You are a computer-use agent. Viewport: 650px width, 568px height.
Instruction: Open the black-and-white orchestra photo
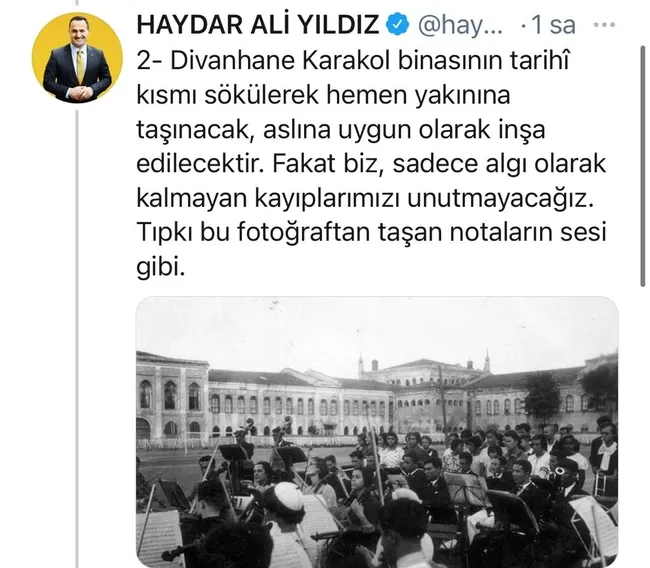[x=377, y=432]
